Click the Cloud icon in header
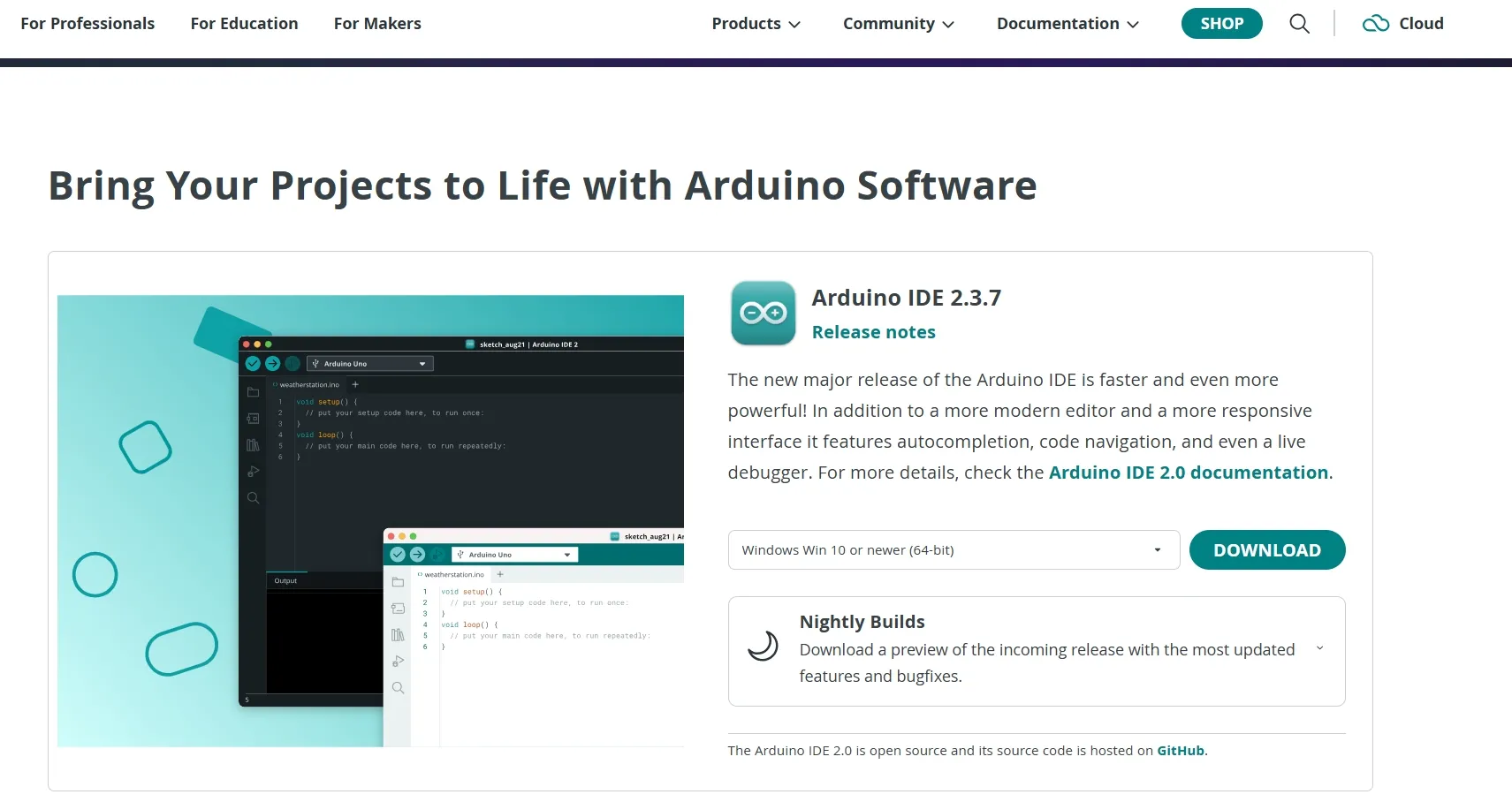The image size is (1512, 802). coord(1375,24)
